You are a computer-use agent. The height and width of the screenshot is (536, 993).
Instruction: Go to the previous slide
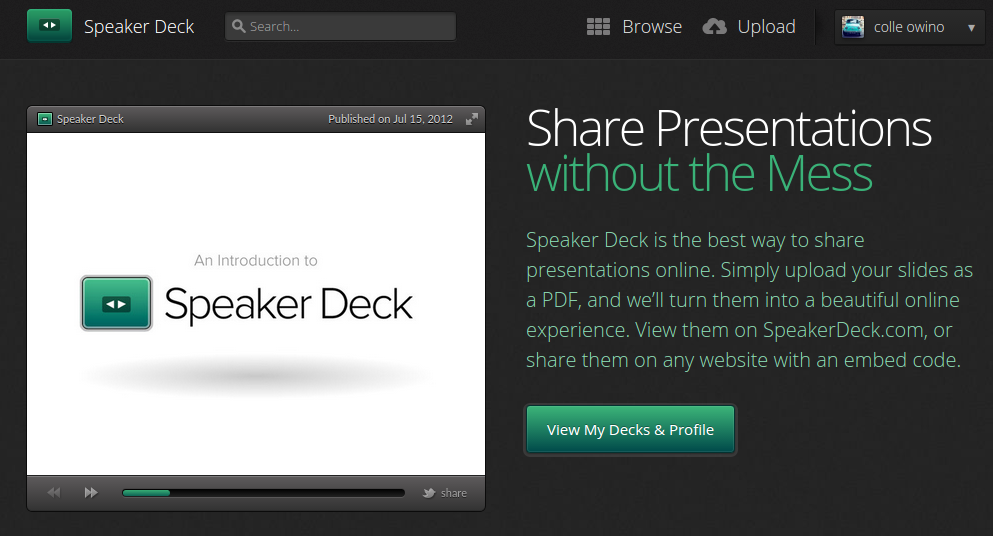coord(54,492)
